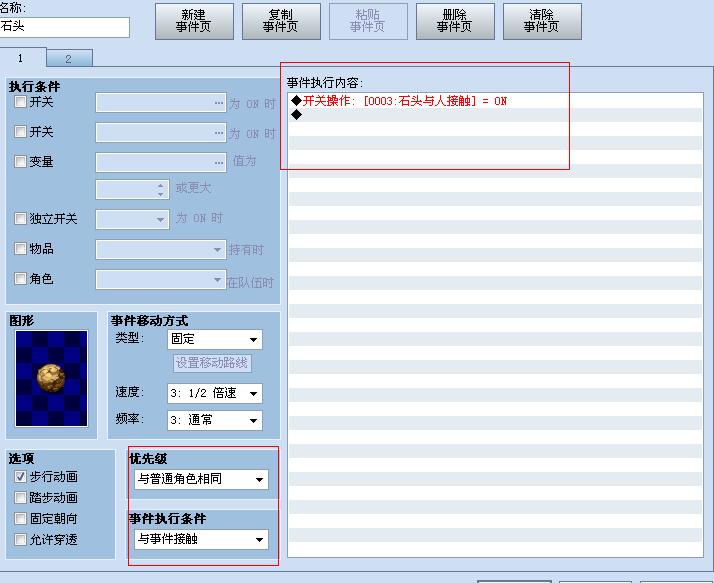Image resolution: width=714 pixels, height=583 pixels.
Task: Tick the 独立开关 condition checkbox
Action: click(x=20, y=219)
